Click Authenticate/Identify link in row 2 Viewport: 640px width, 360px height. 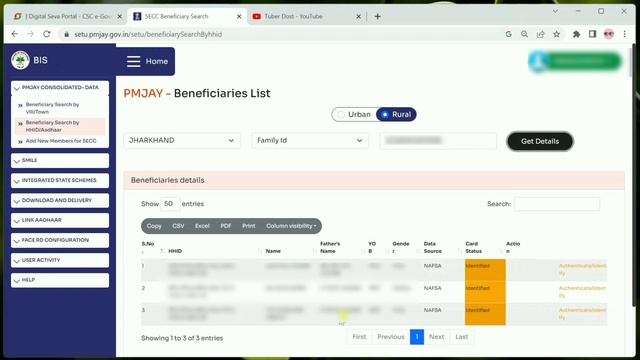[x=582, y=291]
